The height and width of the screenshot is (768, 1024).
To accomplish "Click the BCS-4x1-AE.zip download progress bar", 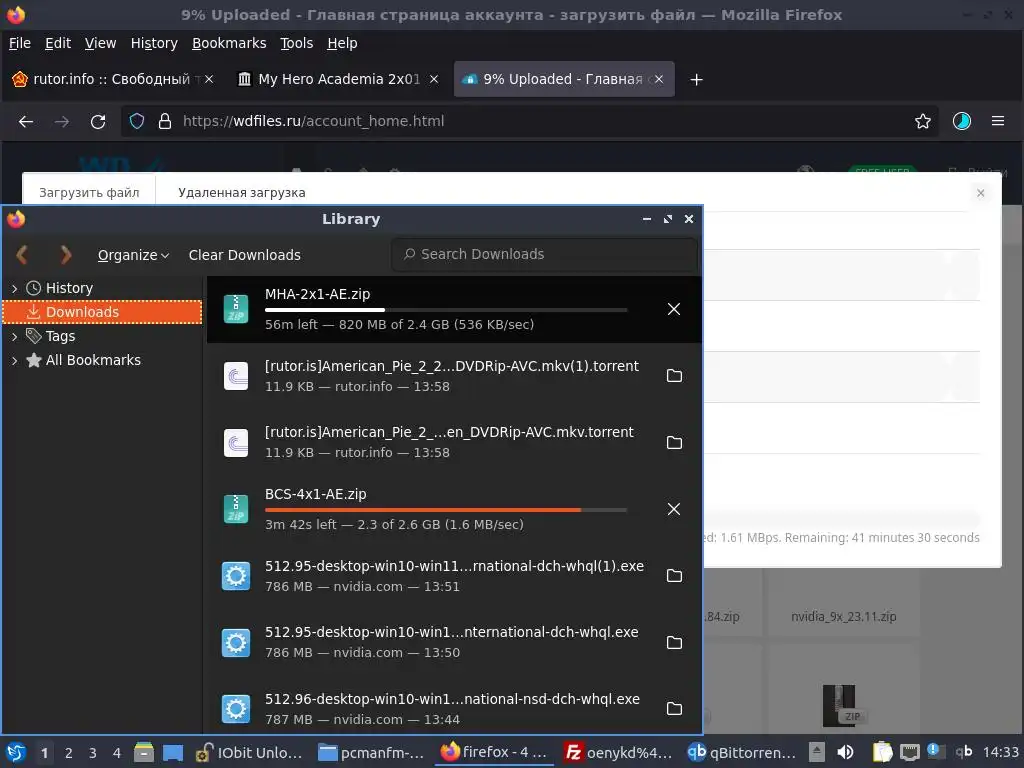I will (446, 509).
